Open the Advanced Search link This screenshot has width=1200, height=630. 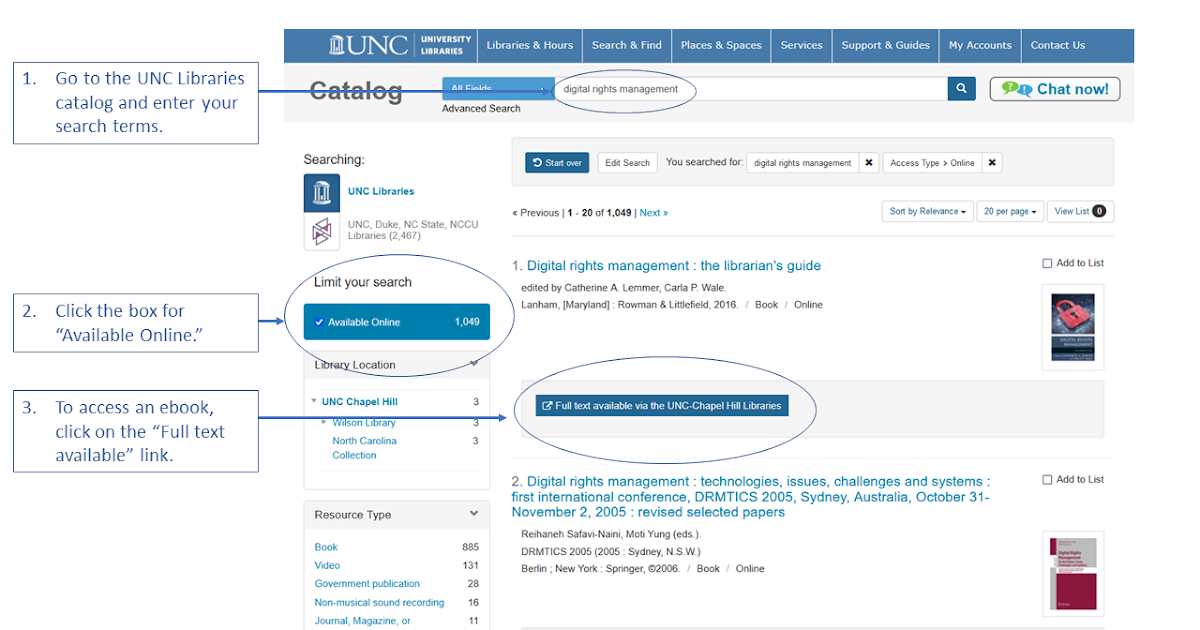481,108
